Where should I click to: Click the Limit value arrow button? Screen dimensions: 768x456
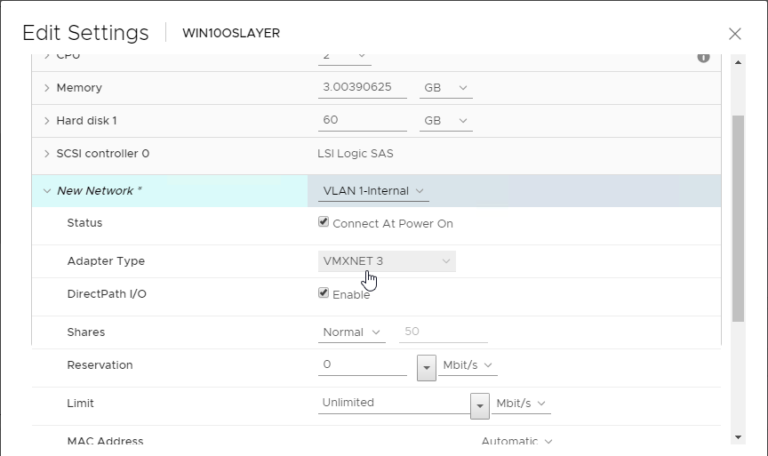pyautogui.click(x=480, y=405)
